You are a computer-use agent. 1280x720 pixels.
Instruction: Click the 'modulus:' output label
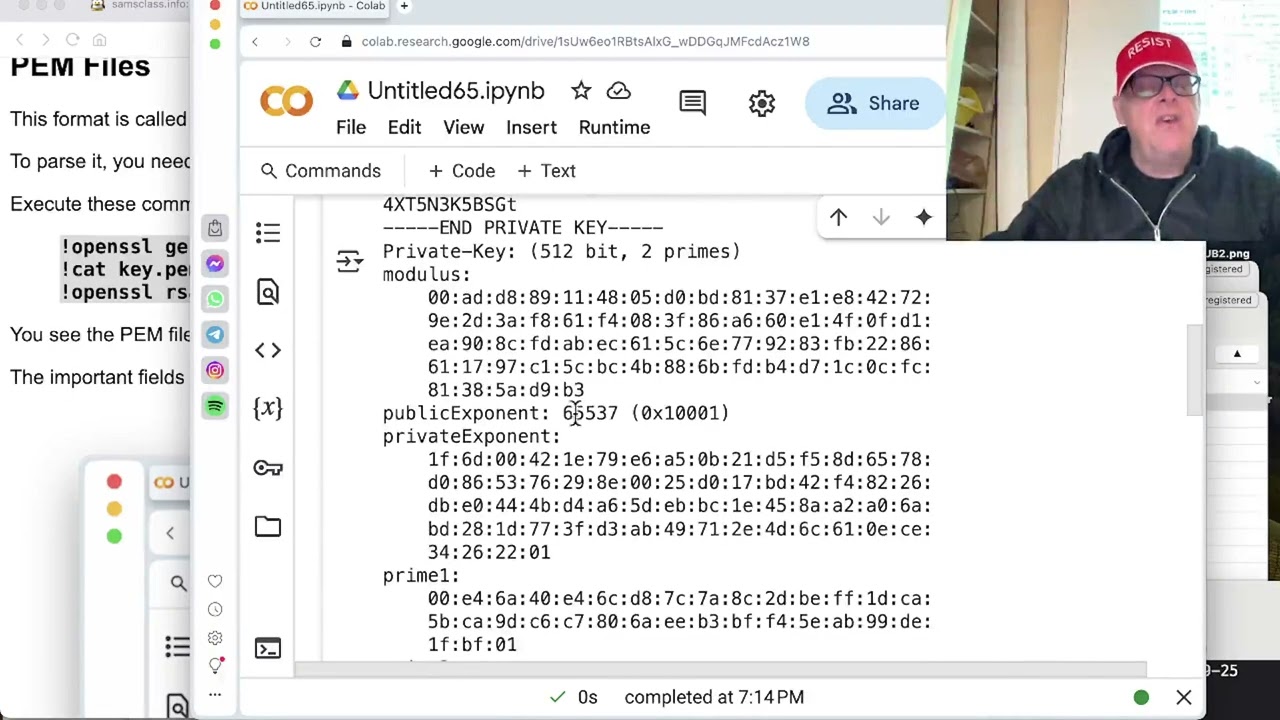(x=426, y=274)
